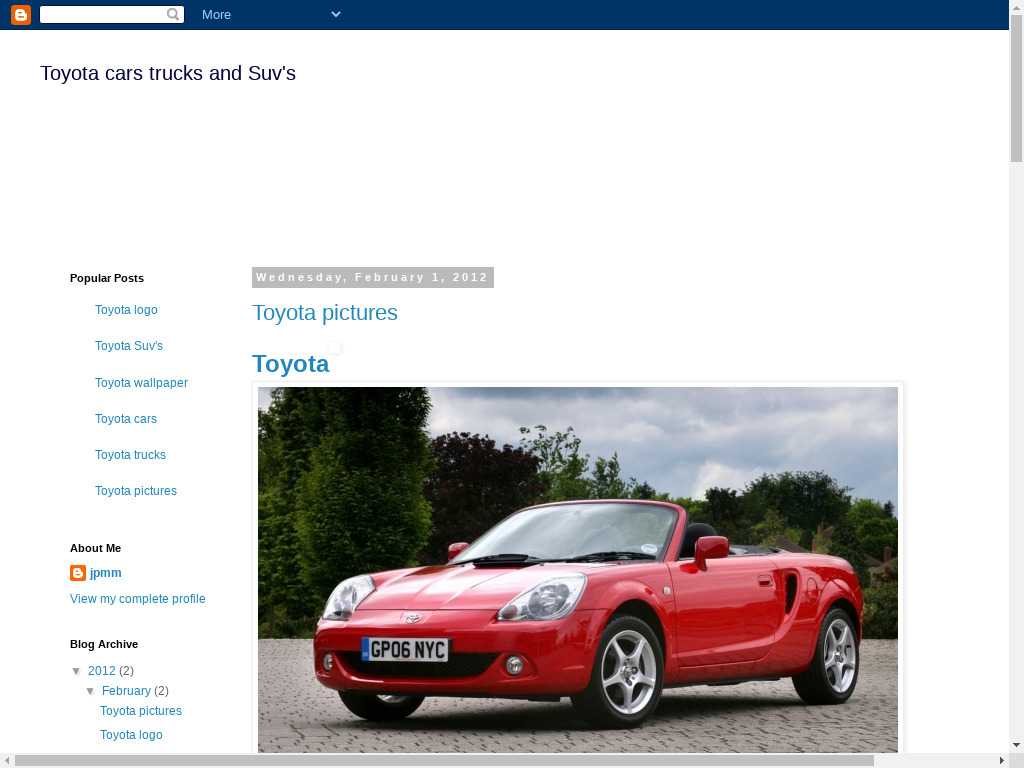1024x768 pixels.
Task: Click the search magnifier icon in navbar
Action: click(x=173, y=14)
